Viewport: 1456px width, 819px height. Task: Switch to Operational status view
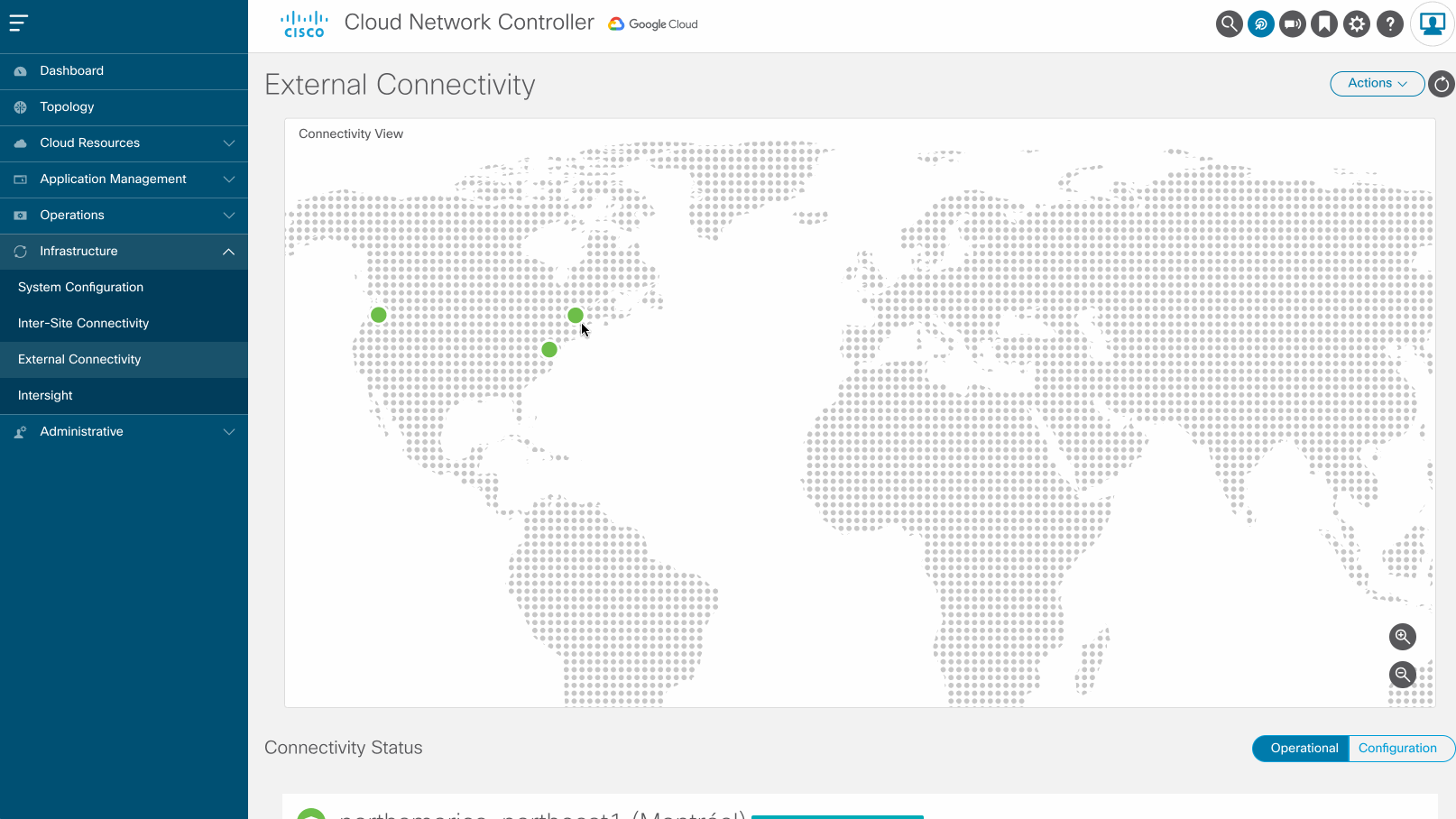pyautogui.click(x=1304, y=749)
